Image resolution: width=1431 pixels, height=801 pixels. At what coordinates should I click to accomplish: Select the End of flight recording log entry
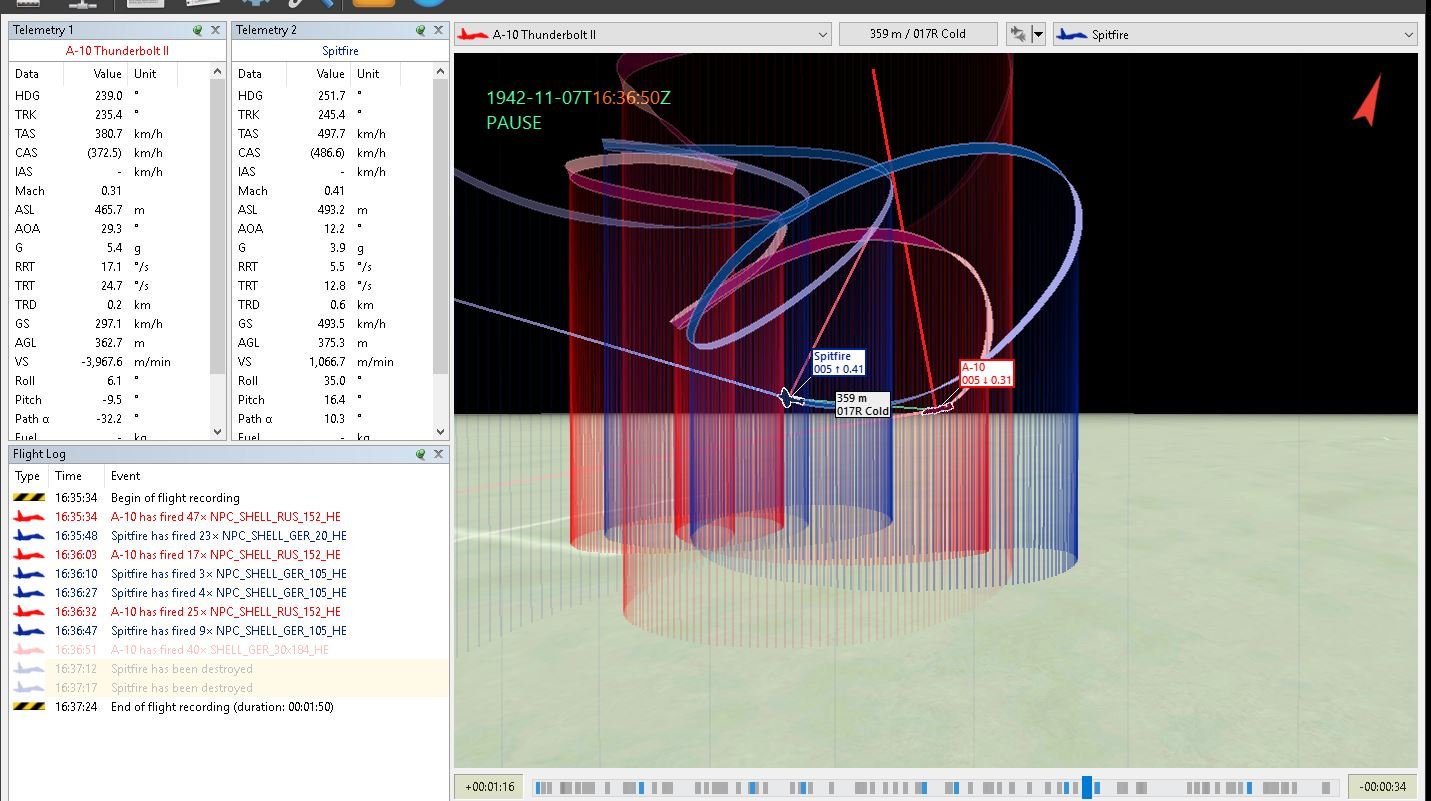click(x=228, y=707)
